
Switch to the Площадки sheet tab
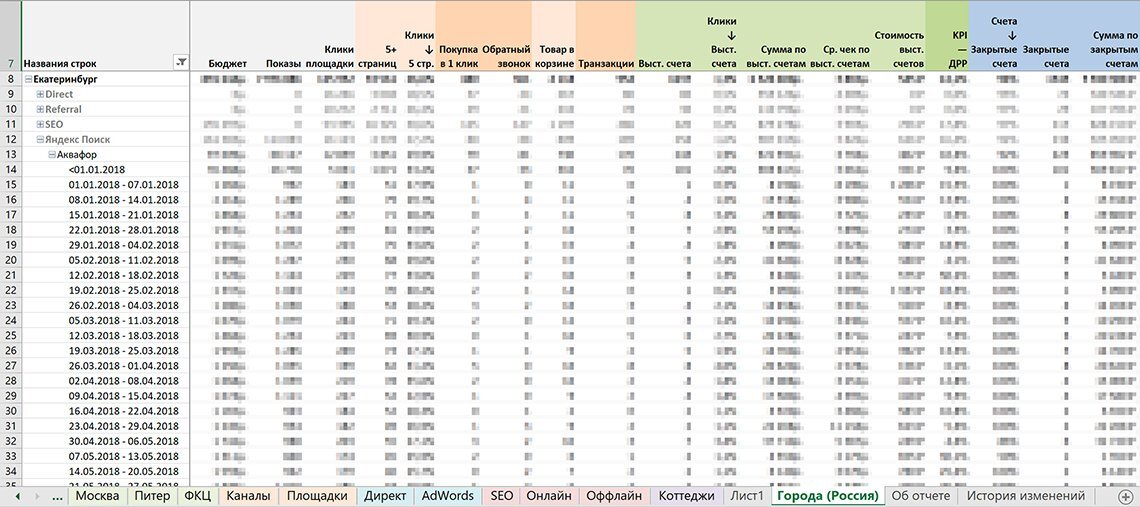pos(318,496)
